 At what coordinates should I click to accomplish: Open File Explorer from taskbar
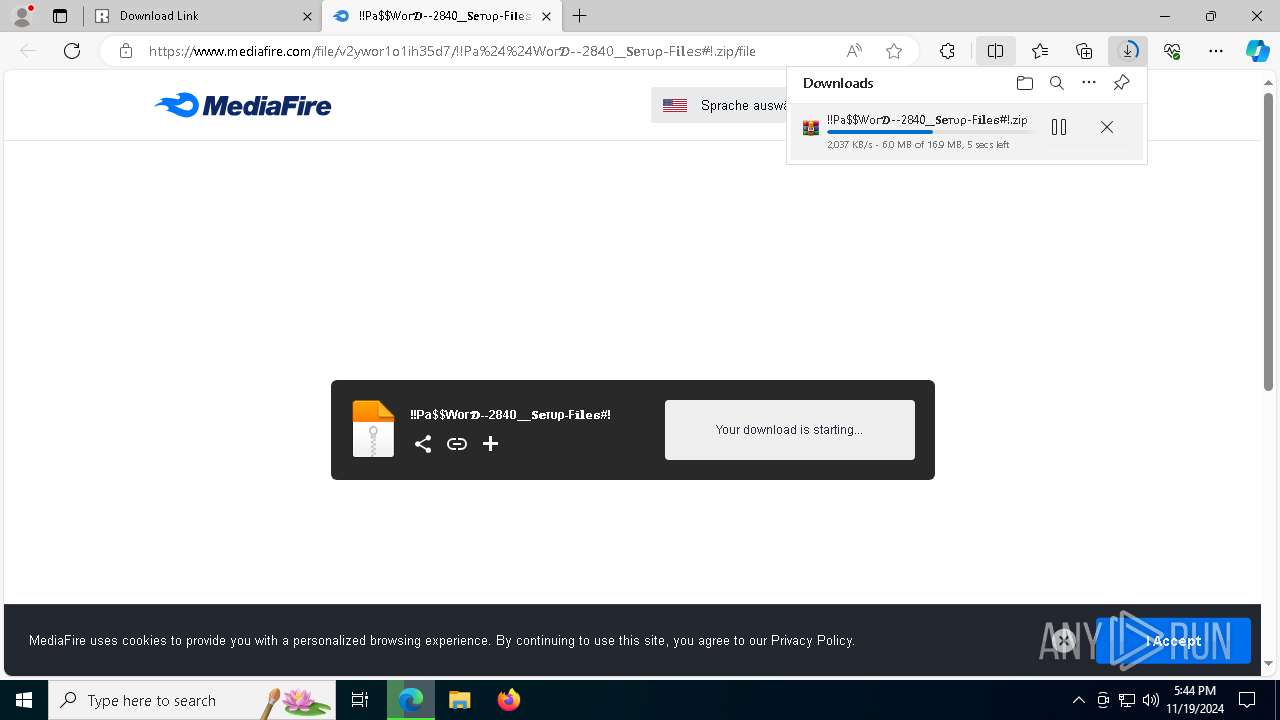click(x=459, y=700)
